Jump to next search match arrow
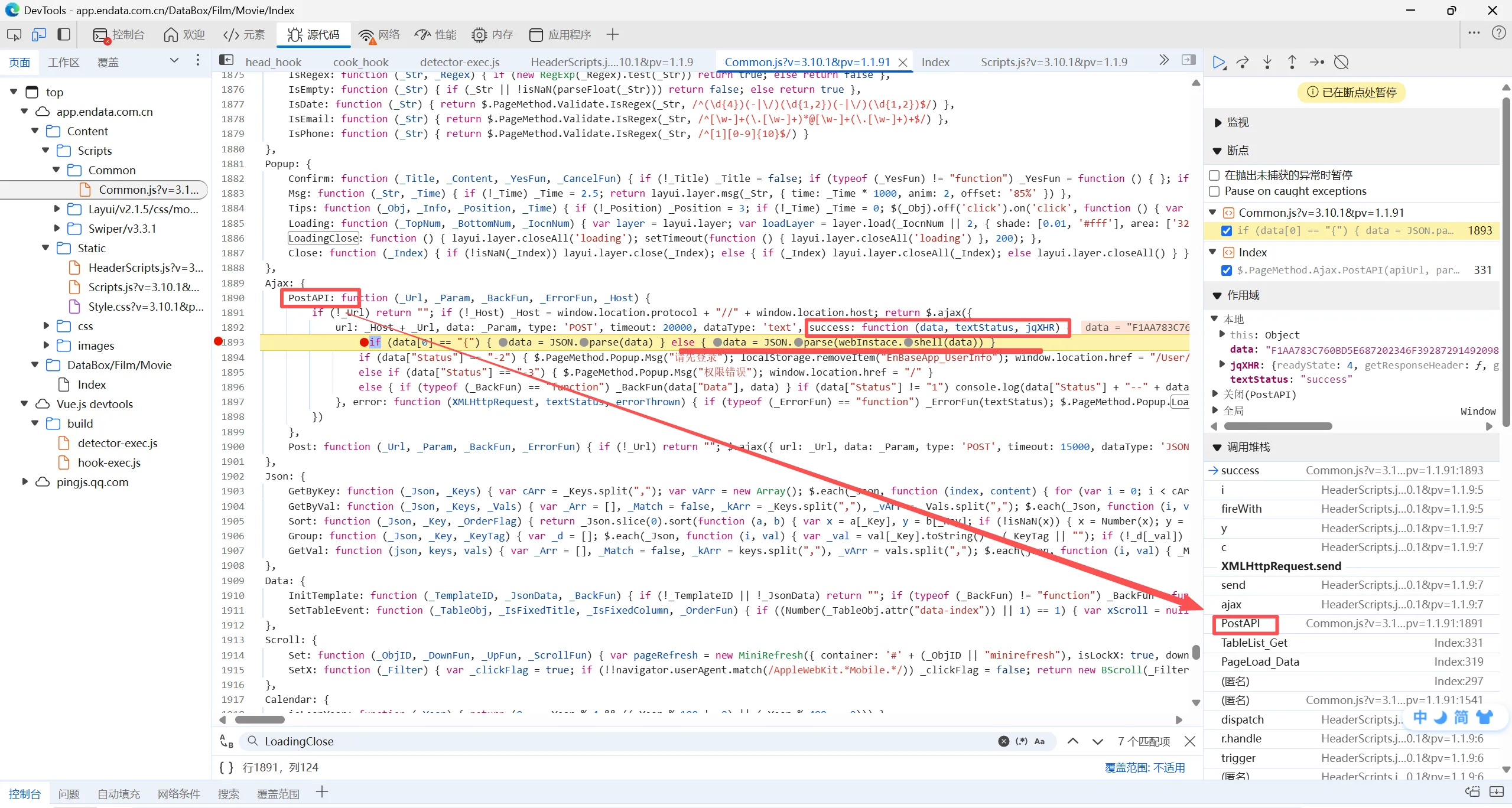Screen dimensions: 1512x808 pos(1097,741)
